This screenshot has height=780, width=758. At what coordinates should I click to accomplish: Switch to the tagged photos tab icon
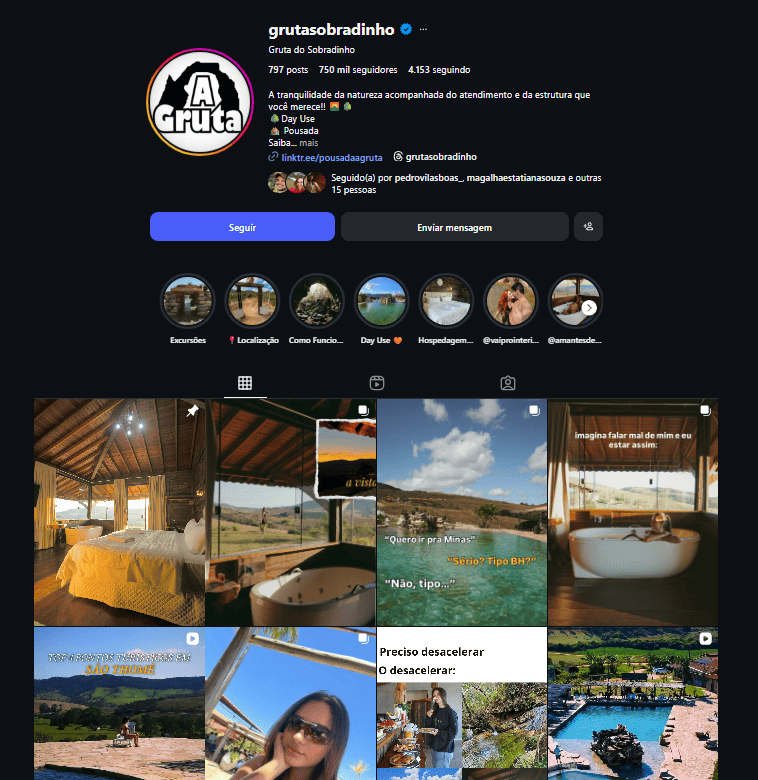pyautogui.click(x=508, y=383)
